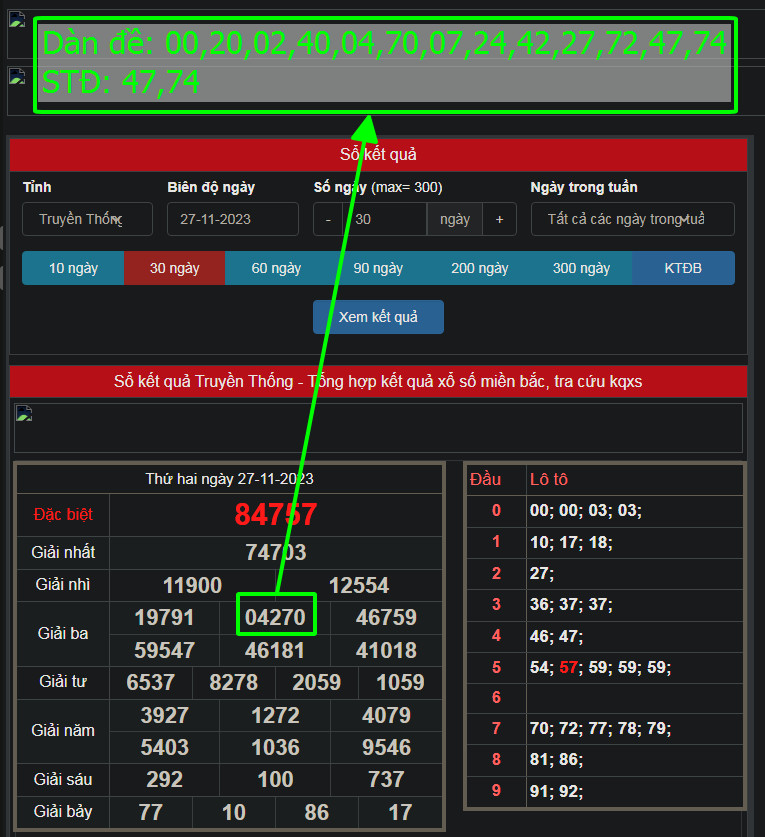Screen dimensions: 765x837
Task: Click the highlighted Giải ba number 04270
Action: [x=275, y=617]
